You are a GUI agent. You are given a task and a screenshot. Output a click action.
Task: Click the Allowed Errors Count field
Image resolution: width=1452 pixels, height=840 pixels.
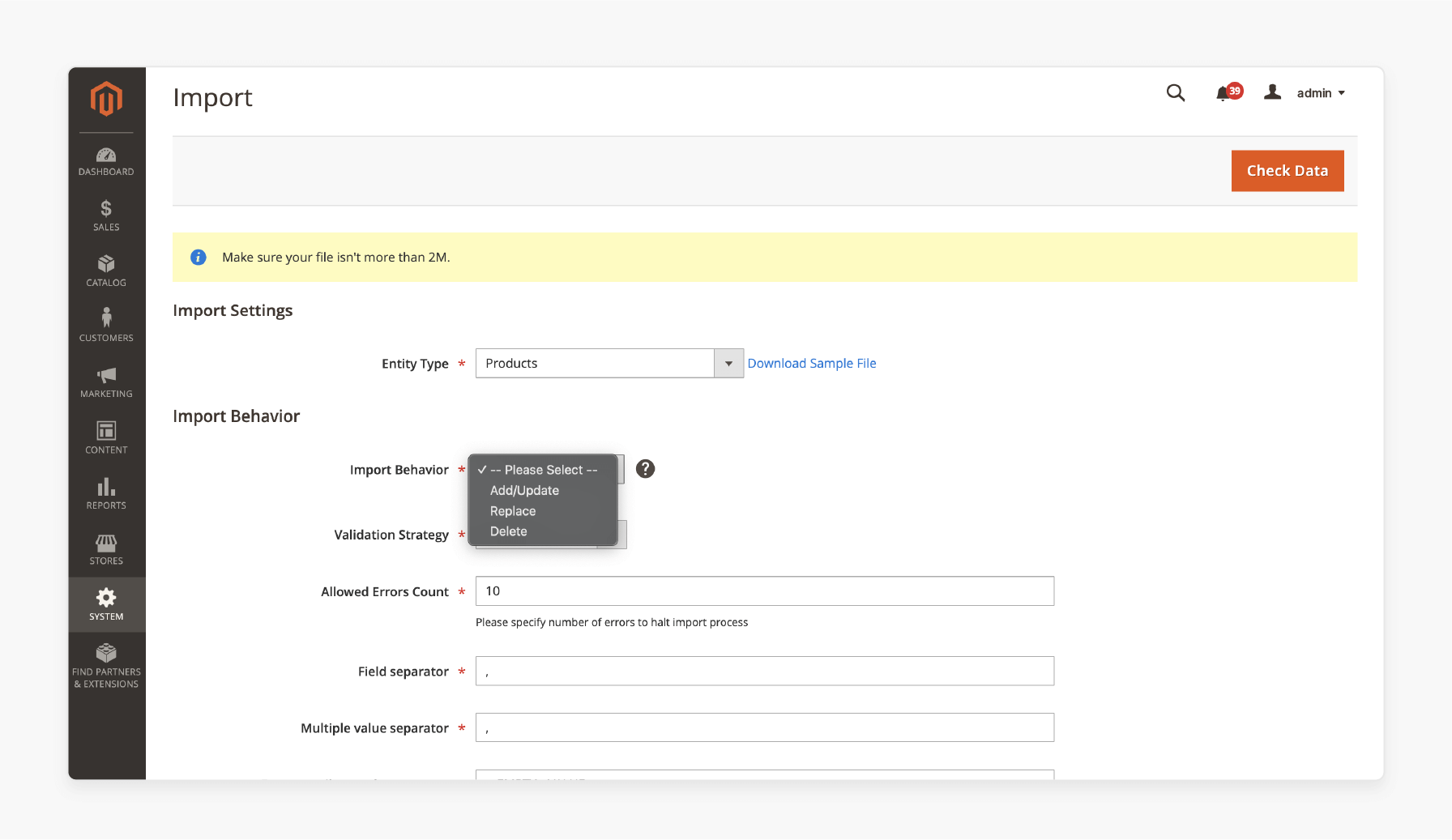(765, 591)
